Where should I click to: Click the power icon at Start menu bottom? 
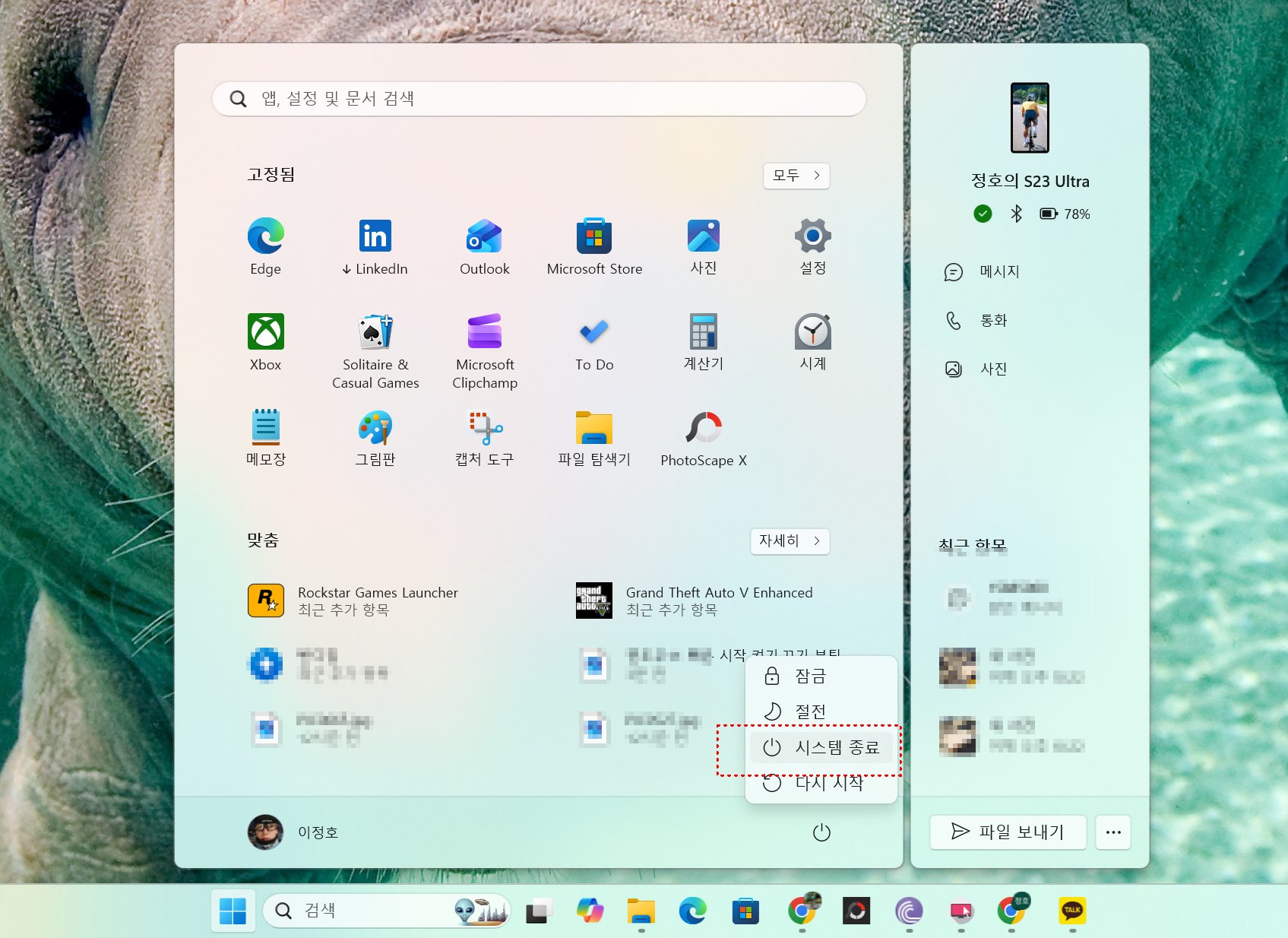coord(821,832)
